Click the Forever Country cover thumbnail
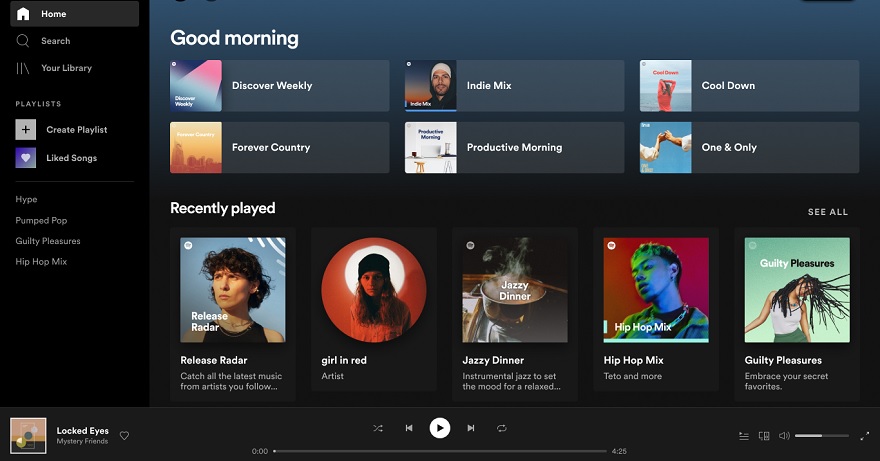 (196, 147)
